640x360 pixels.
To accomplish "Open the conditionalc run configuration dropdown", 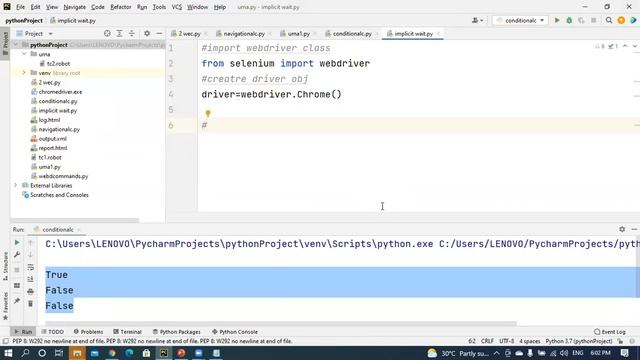I will pyautogui.click(x=521, y=20).
